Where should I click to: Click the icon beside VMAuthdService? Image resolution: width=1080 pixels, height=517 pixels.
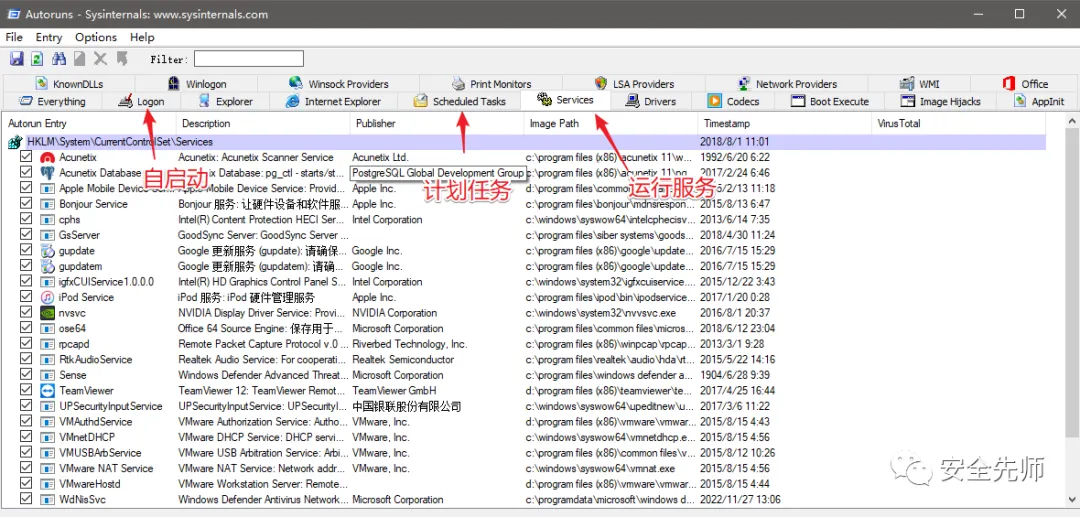pyautogui.click(x=48, y=422)
